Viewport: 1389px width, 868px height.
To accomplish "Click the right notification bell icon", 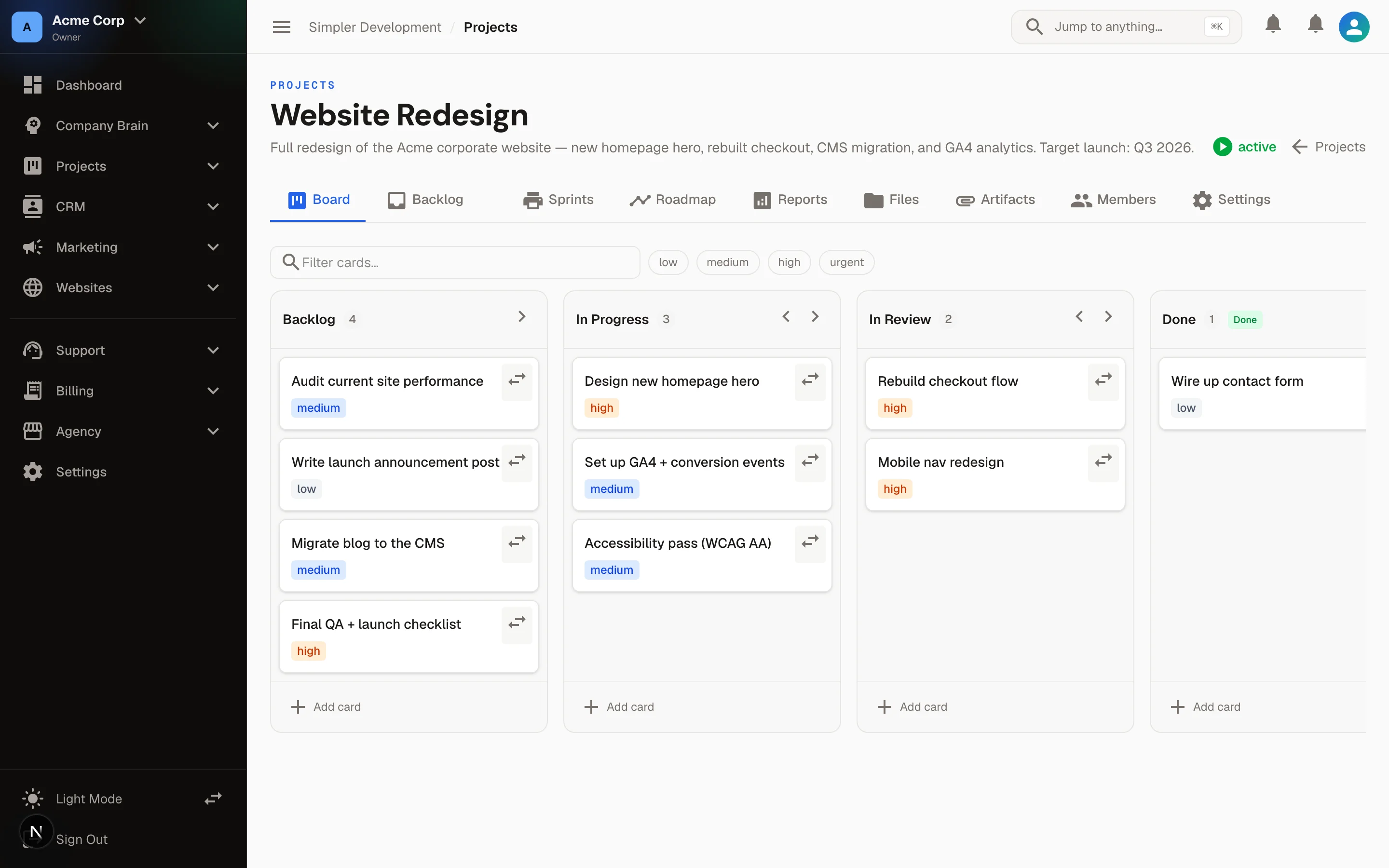I will tap(1316, 24).
